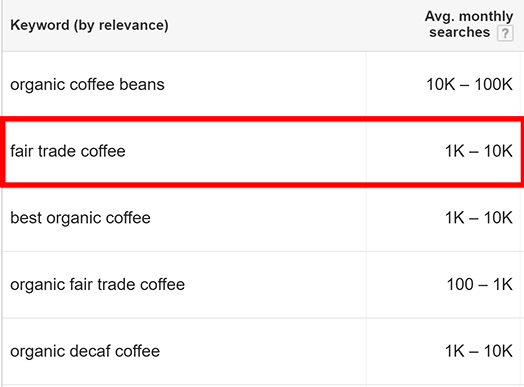Choose the organic fair trade coffee keyword
Image resolution: width=524 pixels, height=387 pixels.
coord(98,285)
